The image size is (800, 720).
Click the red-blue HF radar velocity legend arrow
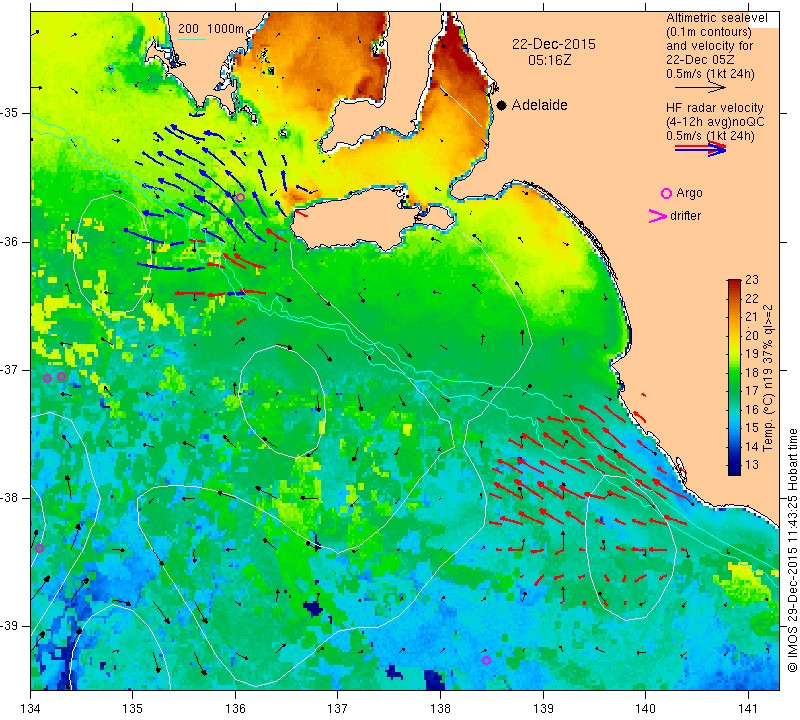[x=700, y=148]
